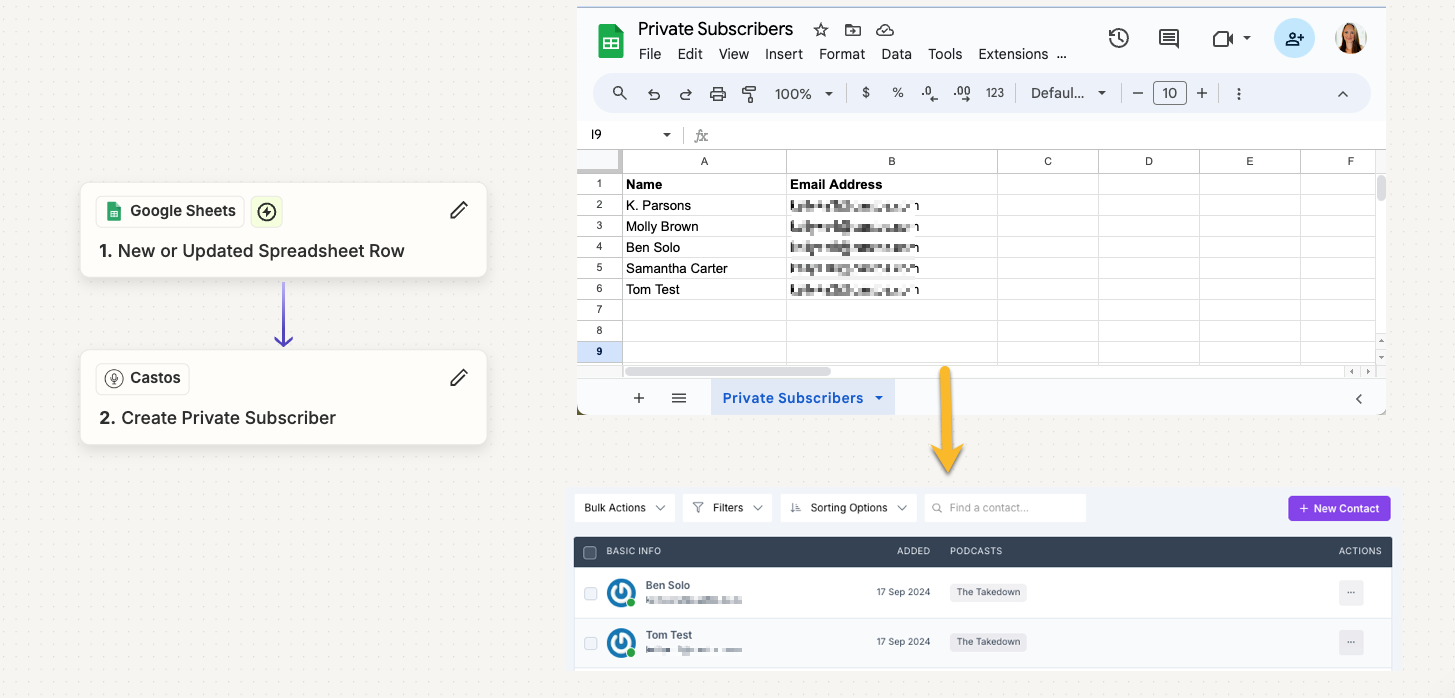Check the cloud save status icon
The image size is (1455, 698).
click(x=885, y=30)
